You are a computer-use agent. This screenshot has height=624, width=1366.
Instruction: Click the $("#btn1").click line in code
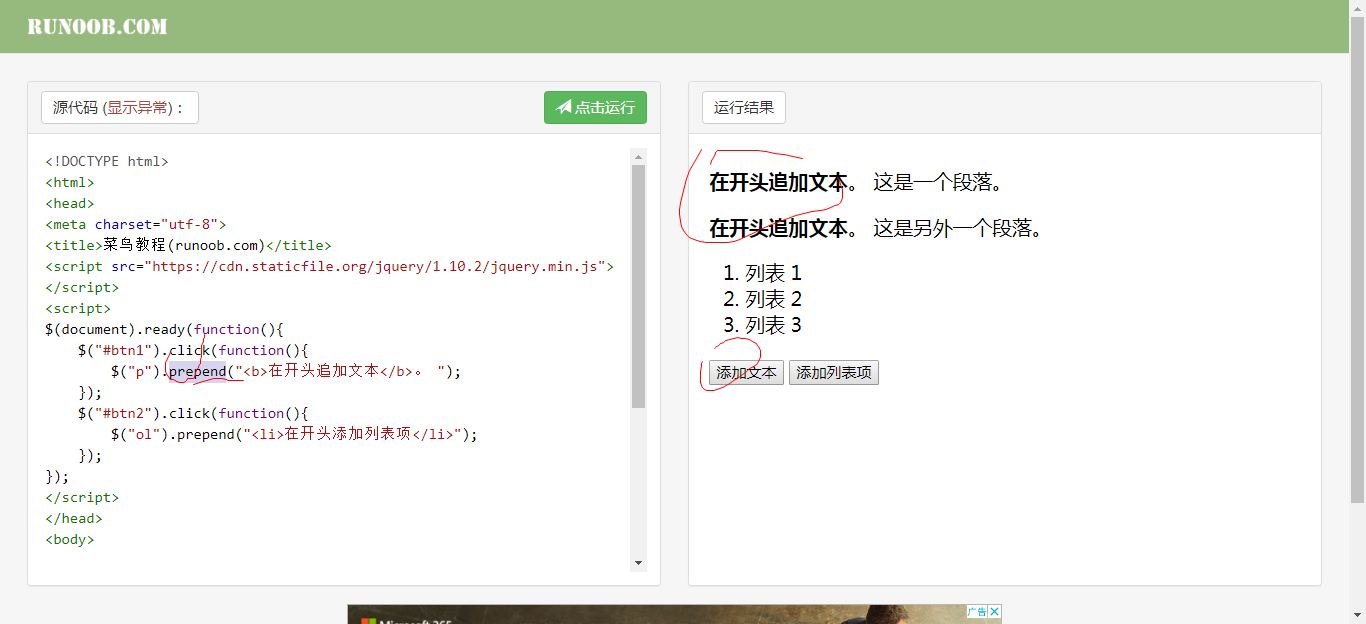[194, 350]
